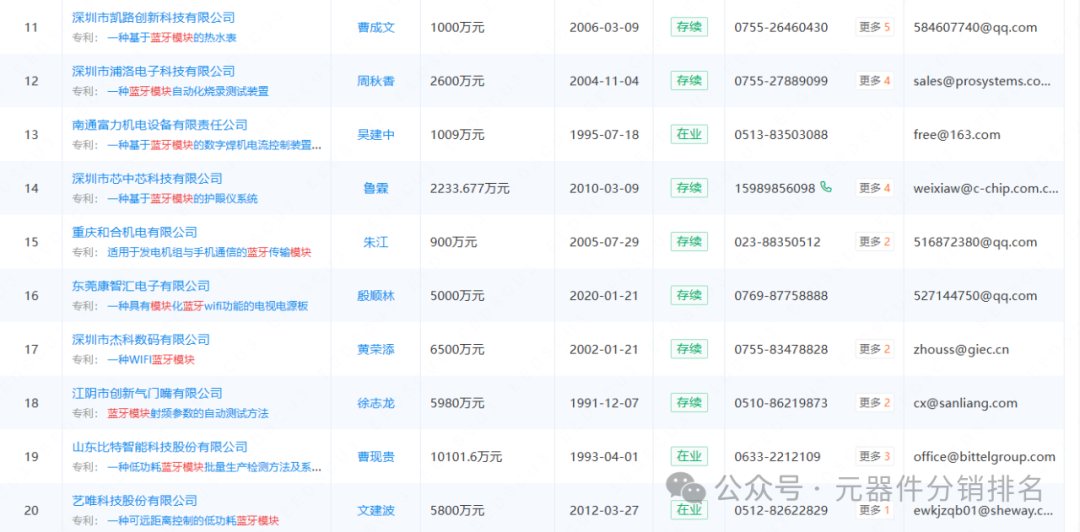Viewport: 1080px width, 532px height.
Task: Select founding date 2012-03-27
Action: point(604,511)
